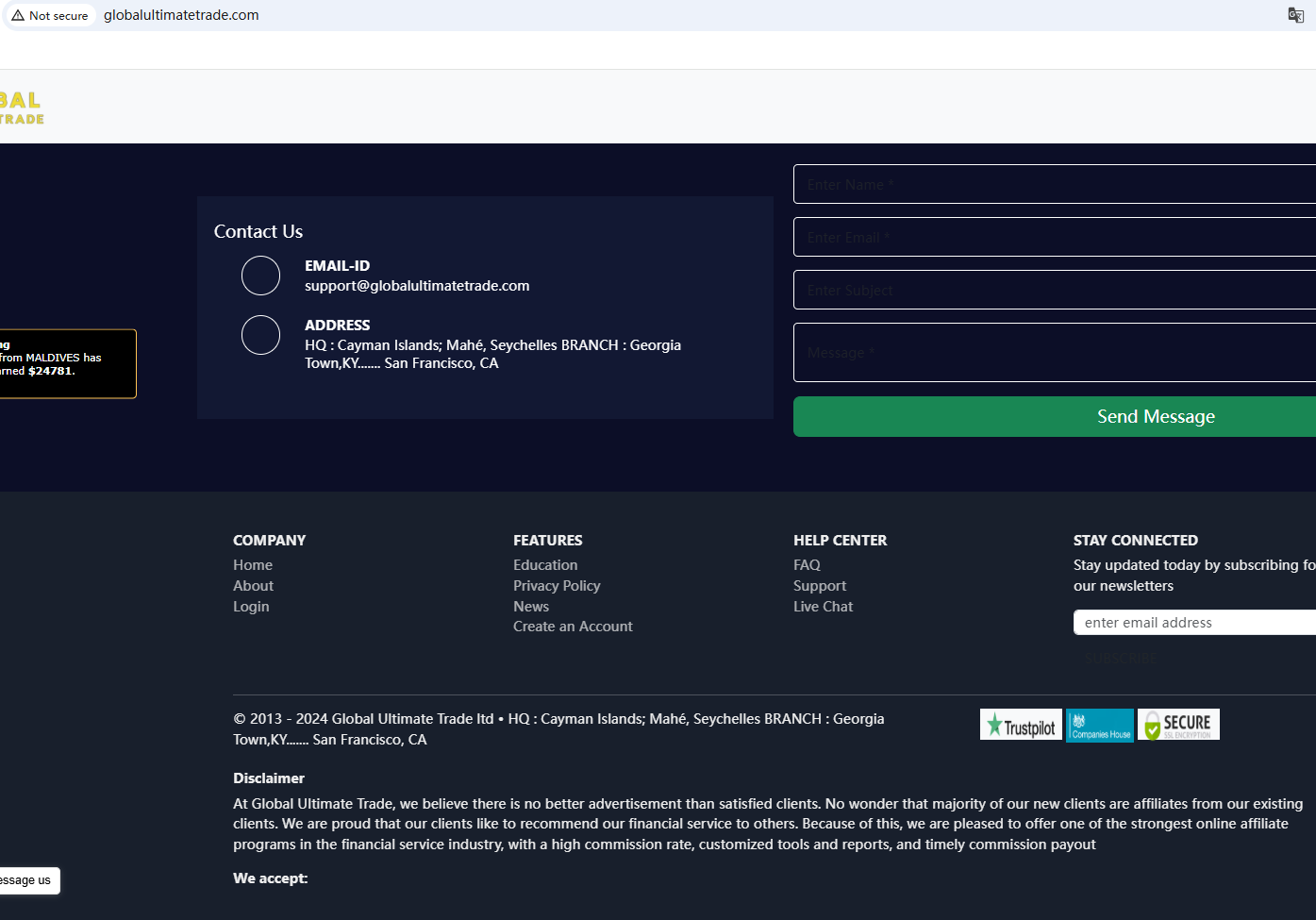Open the Home footer link
This screenshot has width=1316, height=920.
(253, 565)
